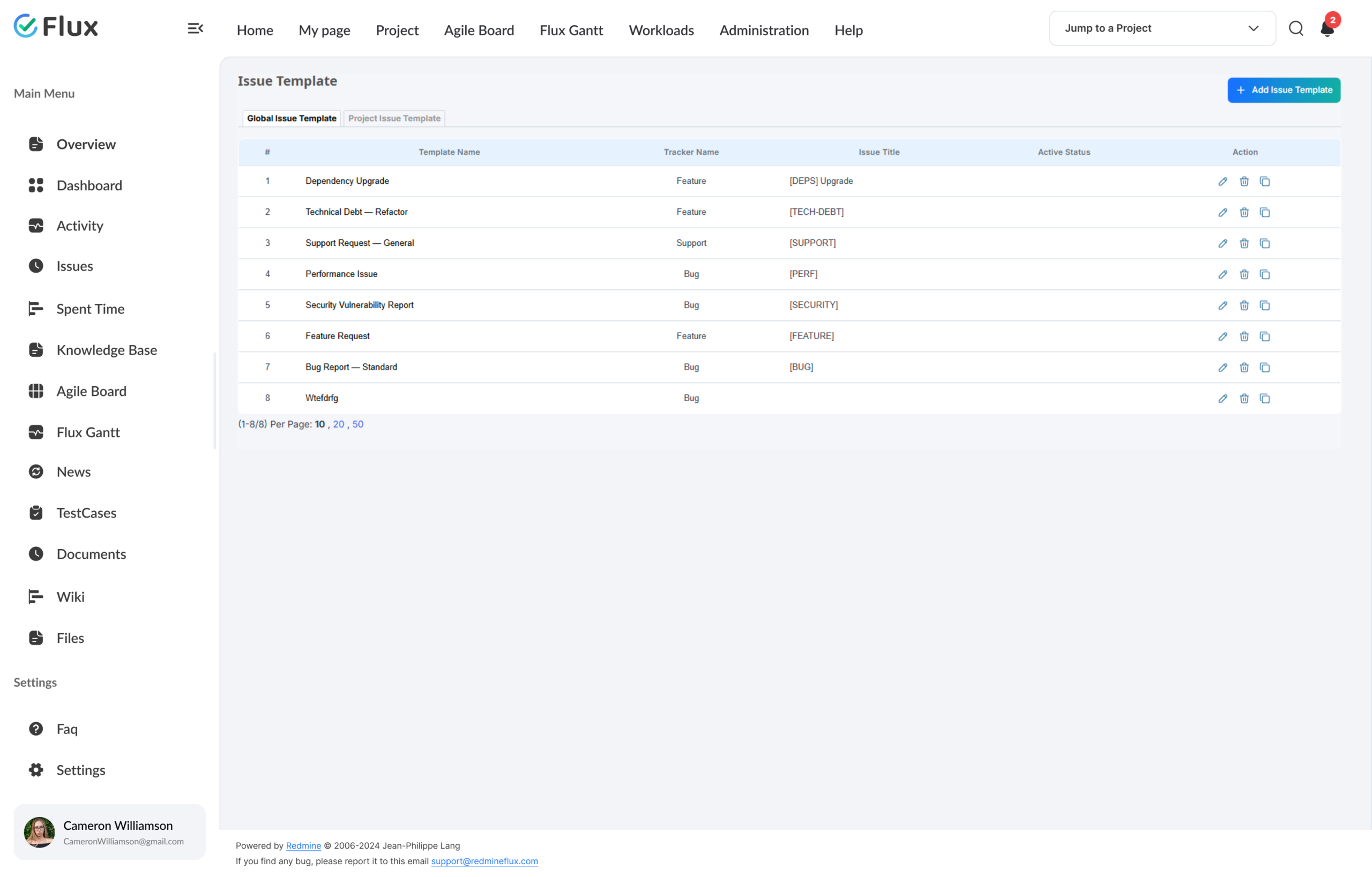Expand the Jump to a Project dropdown

1162,28
